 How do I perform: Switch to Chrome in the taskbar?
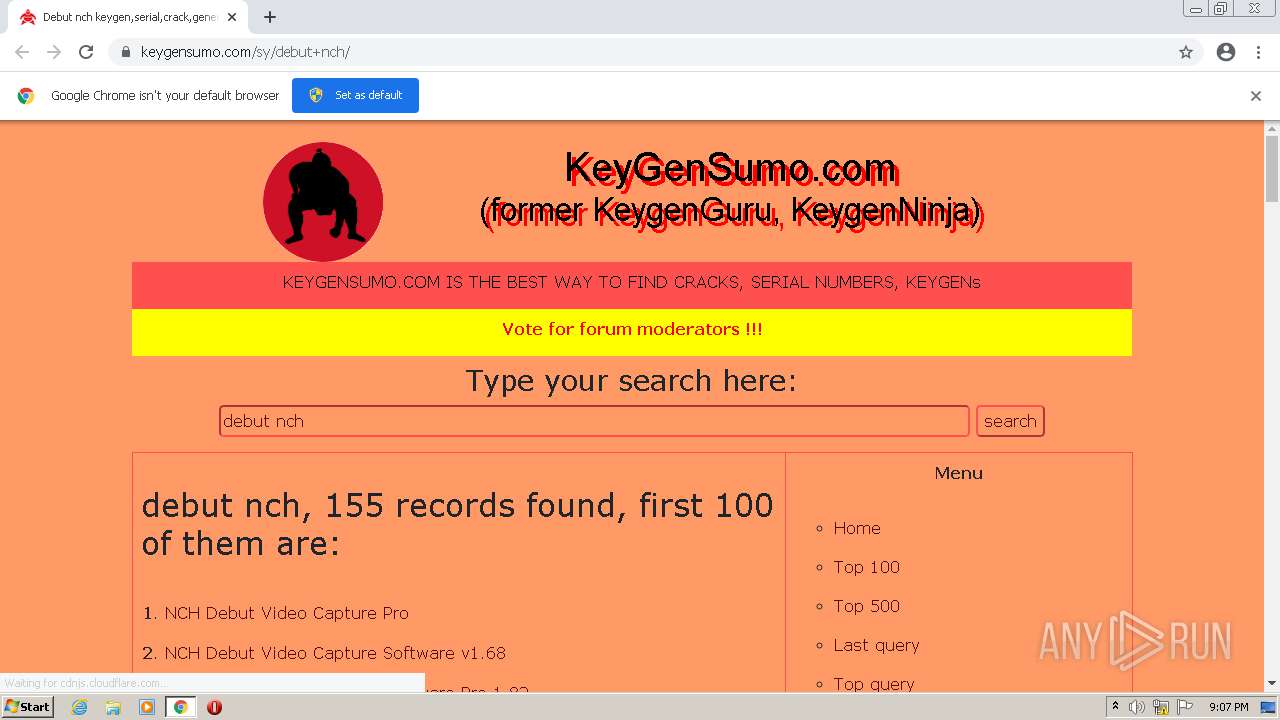tap(180, 707)
